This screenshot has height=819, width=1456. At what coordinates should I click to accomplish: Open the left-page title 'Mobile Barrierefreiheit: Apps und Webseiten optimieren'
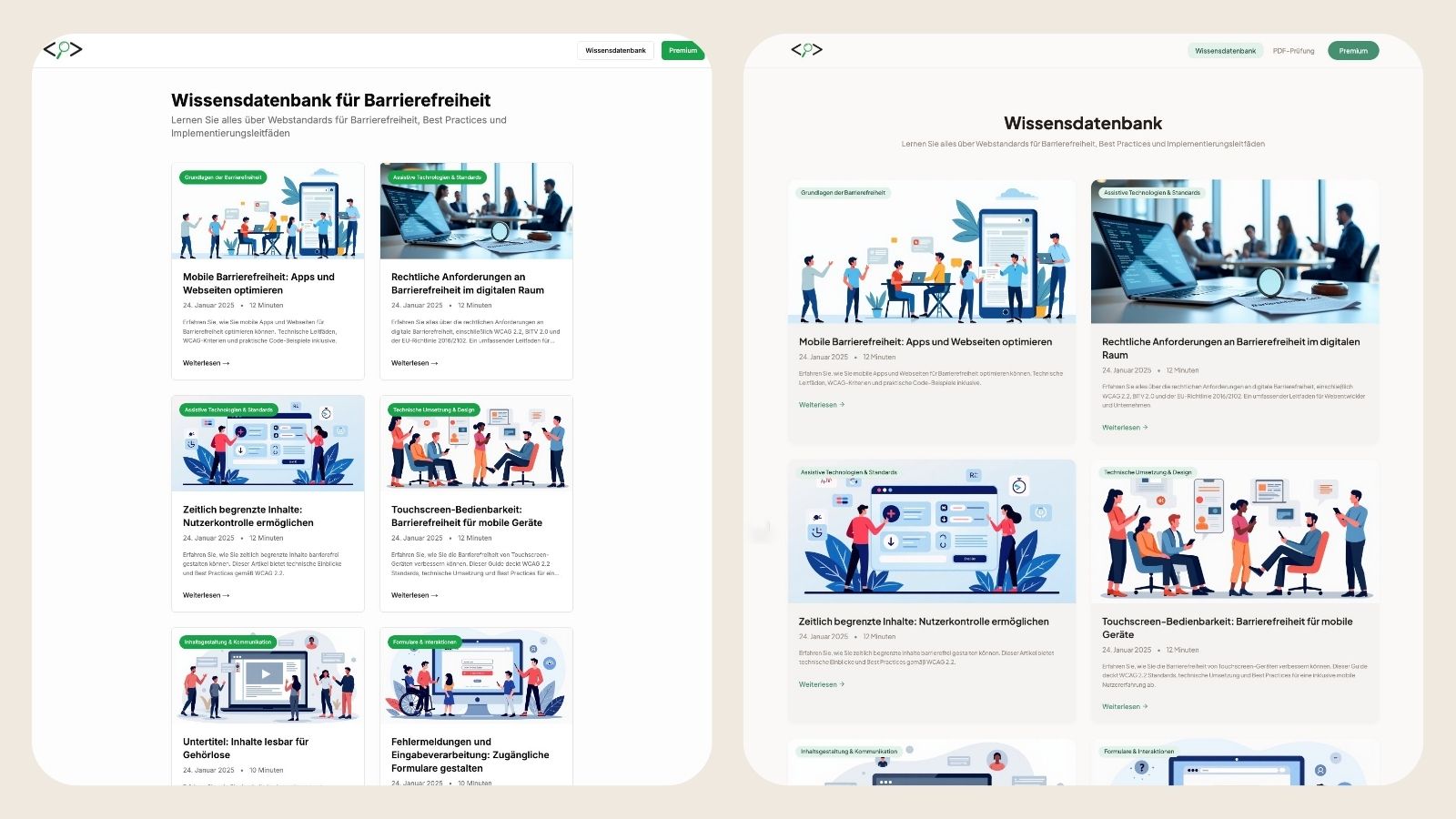pyautogui.click(x=258, y=283)
